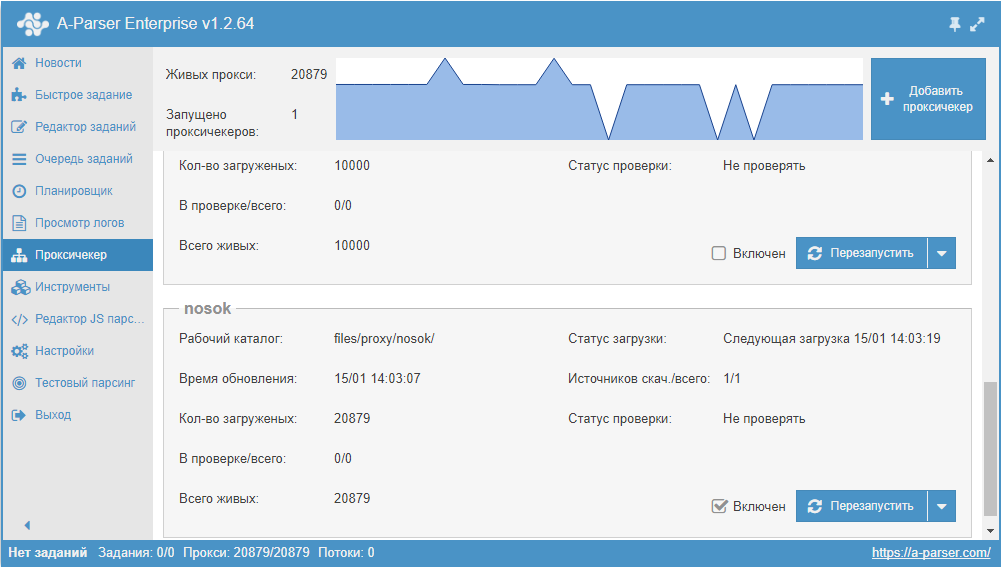Viewport: 1001px width, 567px height.
Task: Click the cubes icon beside Инструменты
Action: (x=20, y=287)
